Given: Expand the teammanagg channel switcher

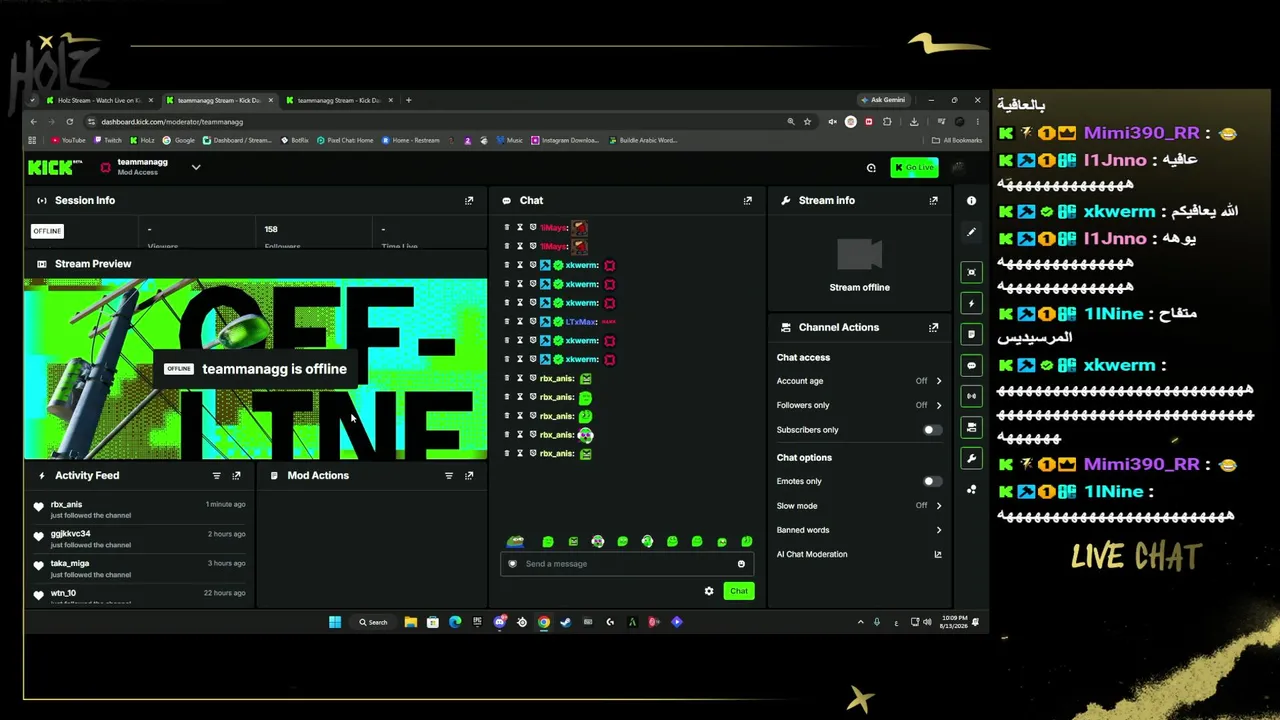Looking at the screenshot, I should tap(196, 167).
